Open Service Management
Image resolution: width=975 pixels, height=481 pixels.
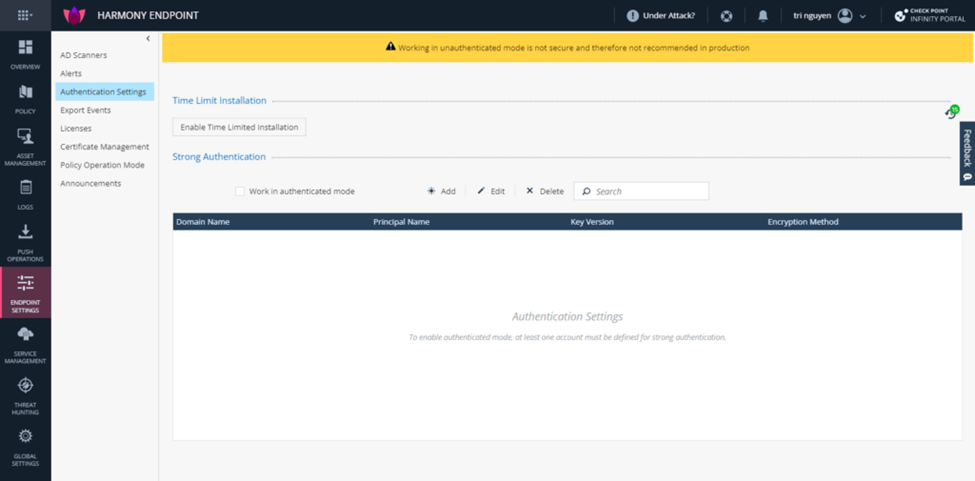[25, 344]
